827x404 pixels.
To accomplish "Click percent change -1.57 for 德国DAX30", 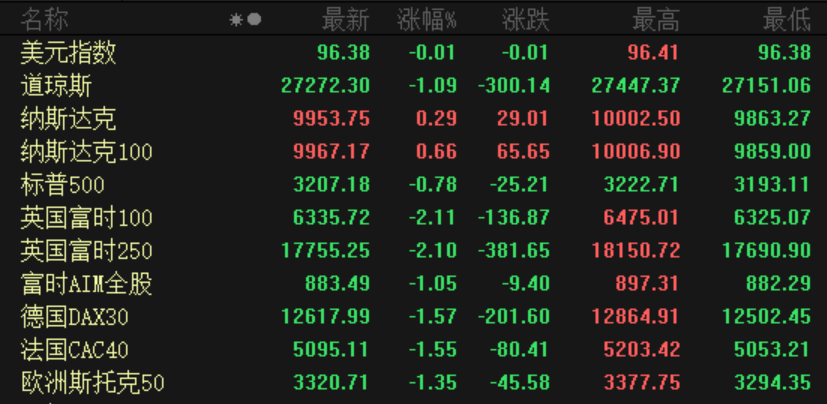I will click(432, 316).
